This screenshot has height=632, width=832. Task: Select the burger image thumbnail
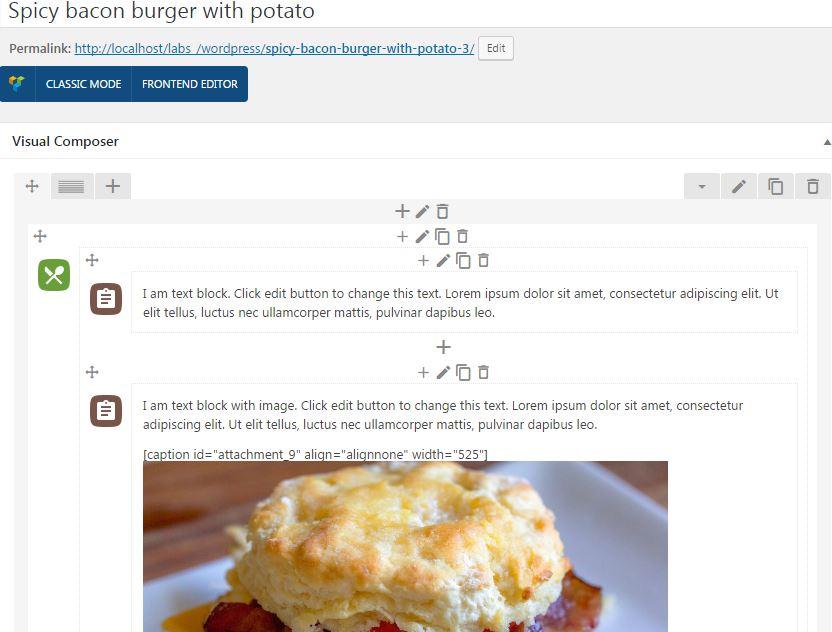(x=405, y=547)
